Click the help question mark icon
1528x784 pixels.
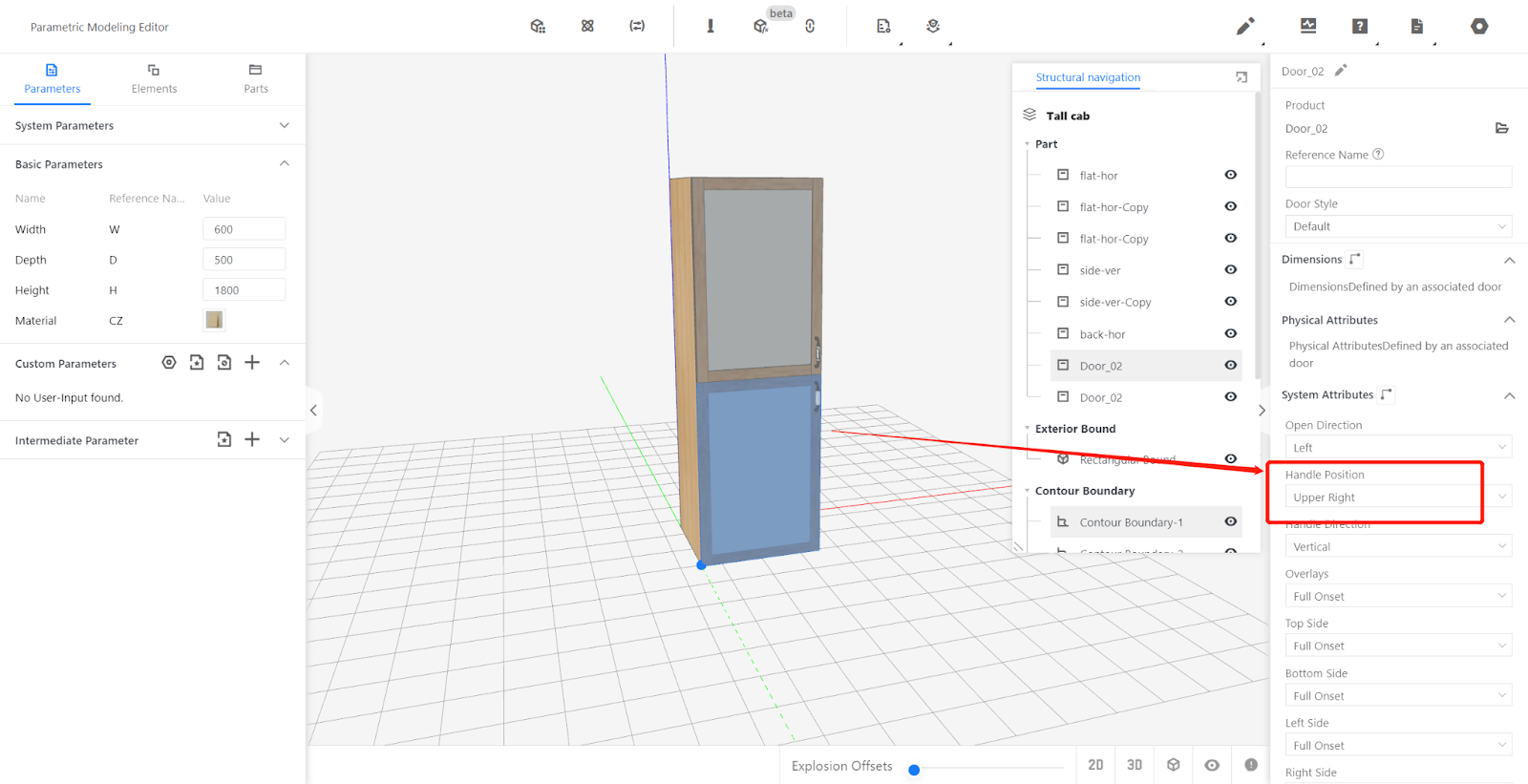click(1360, 27)
